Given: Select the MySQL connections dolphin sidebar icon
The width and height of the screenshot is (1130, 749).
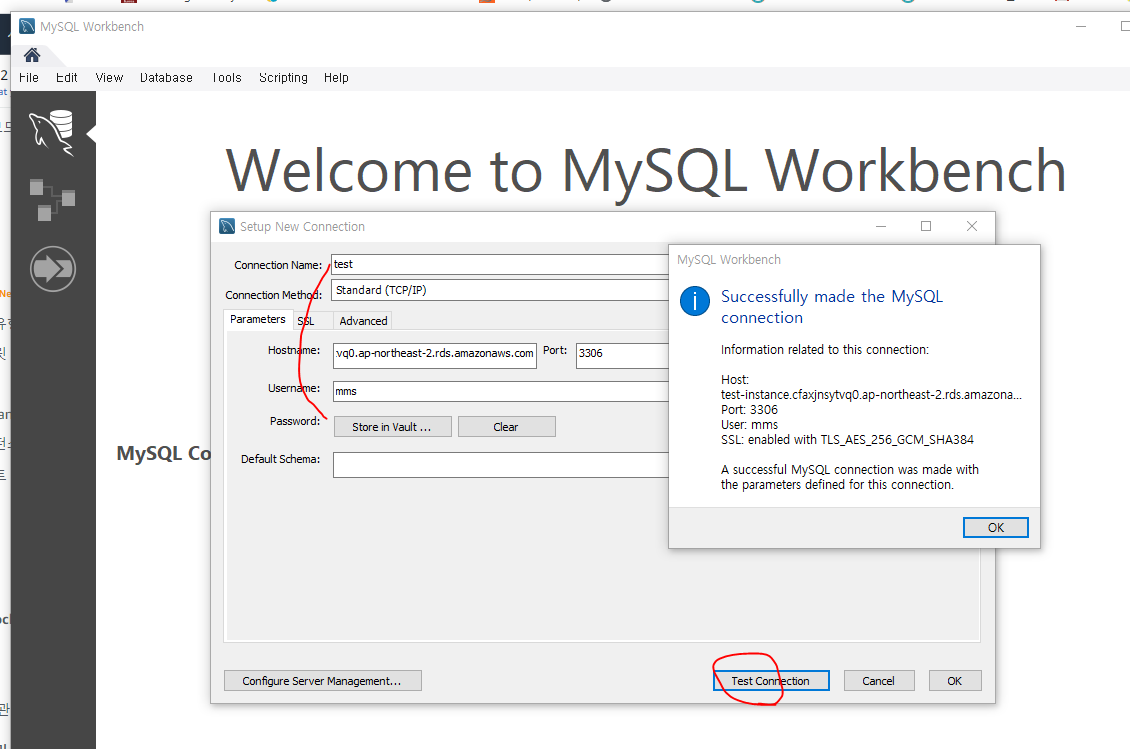Looking at the screenshot, I should click(x=52, y=133).
